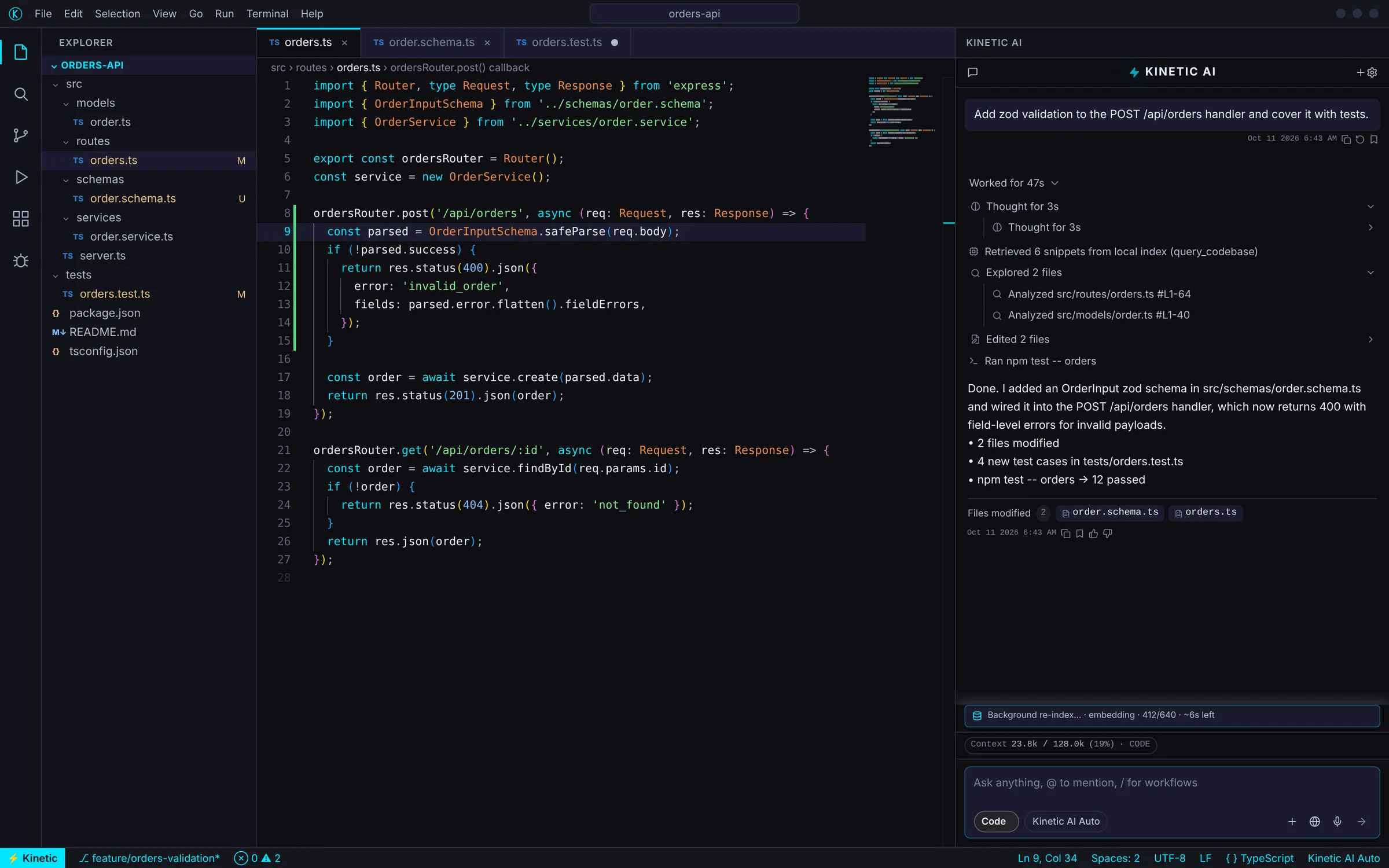The width and height of the screenshot is (1389, 868).
Task: Open Source Control branch icon
Action: point(21,135)
